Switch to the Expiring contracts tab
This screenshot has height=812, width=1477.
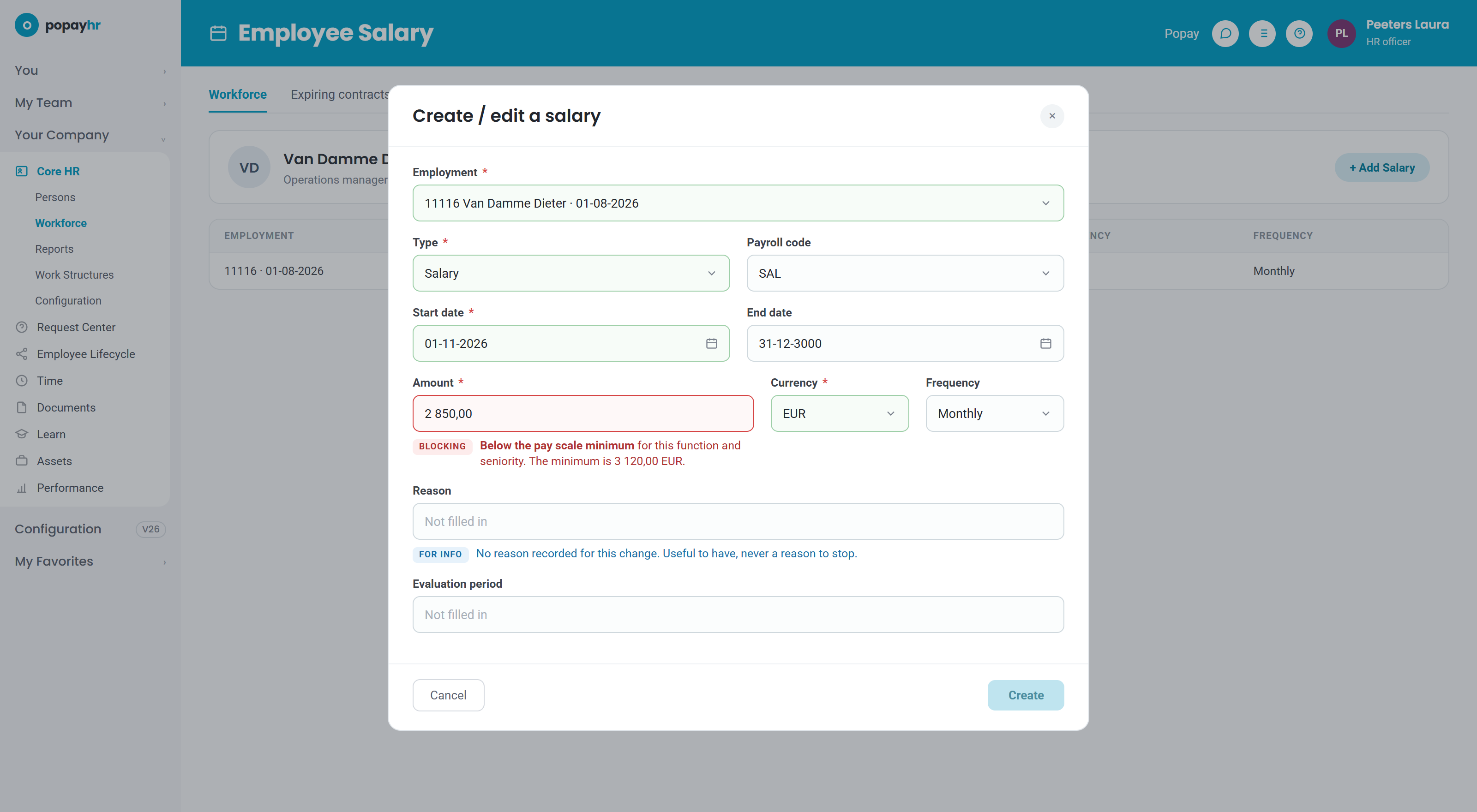pos(339,95)
